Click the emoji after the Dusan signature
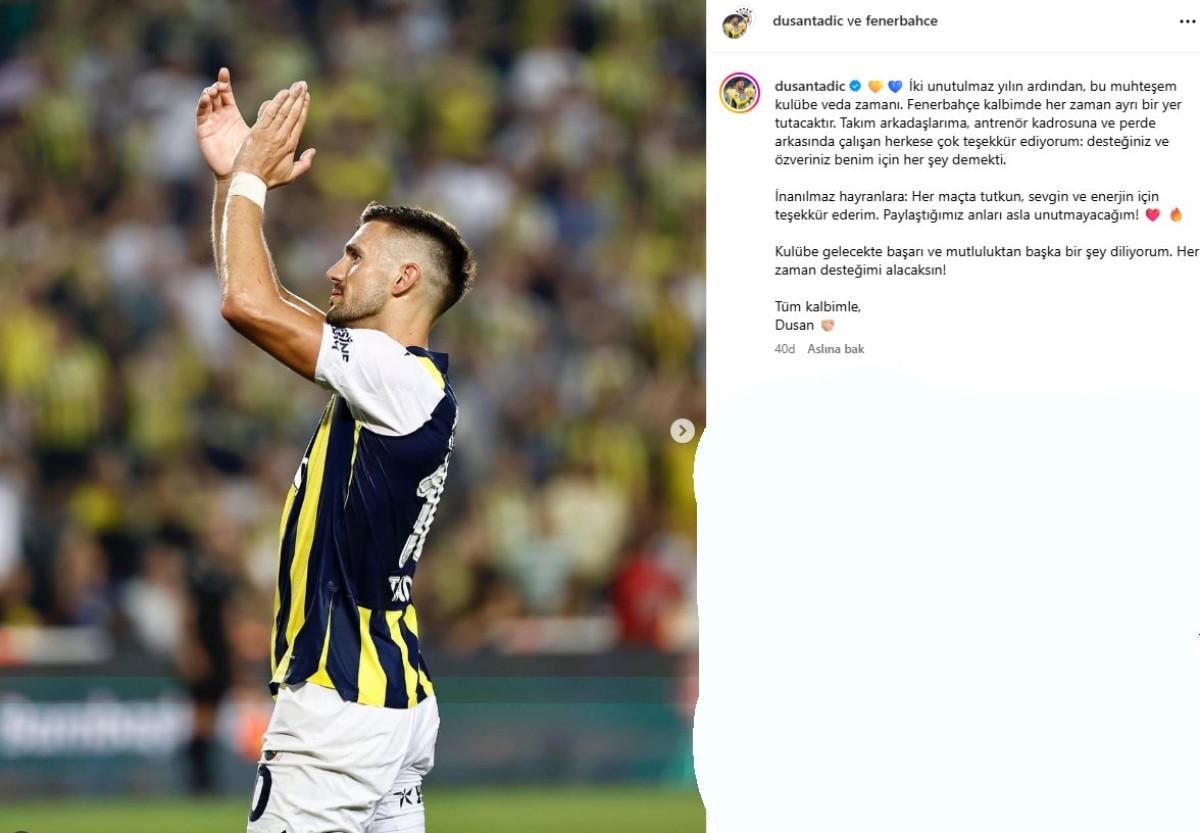The width and height of the screenshot is (1200, 833). tap(827, 325)
